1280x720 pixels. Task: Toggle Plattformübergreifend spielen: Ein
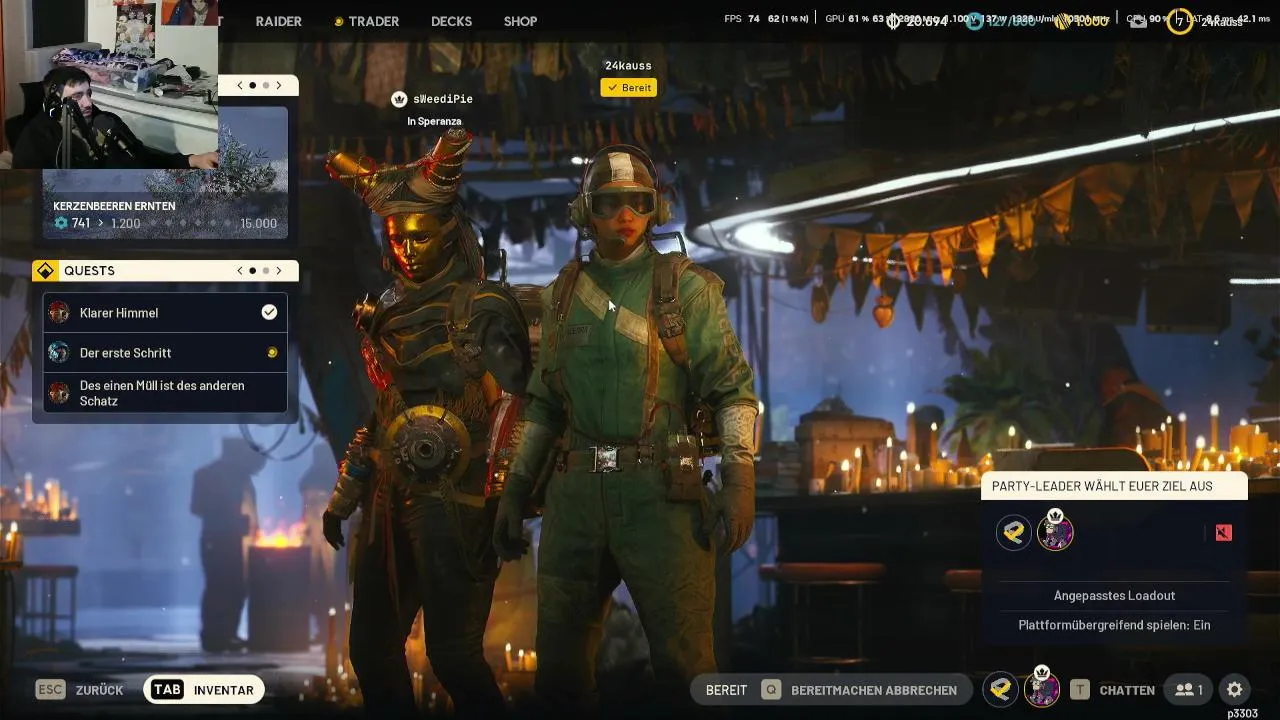[x=1114, y=625]
